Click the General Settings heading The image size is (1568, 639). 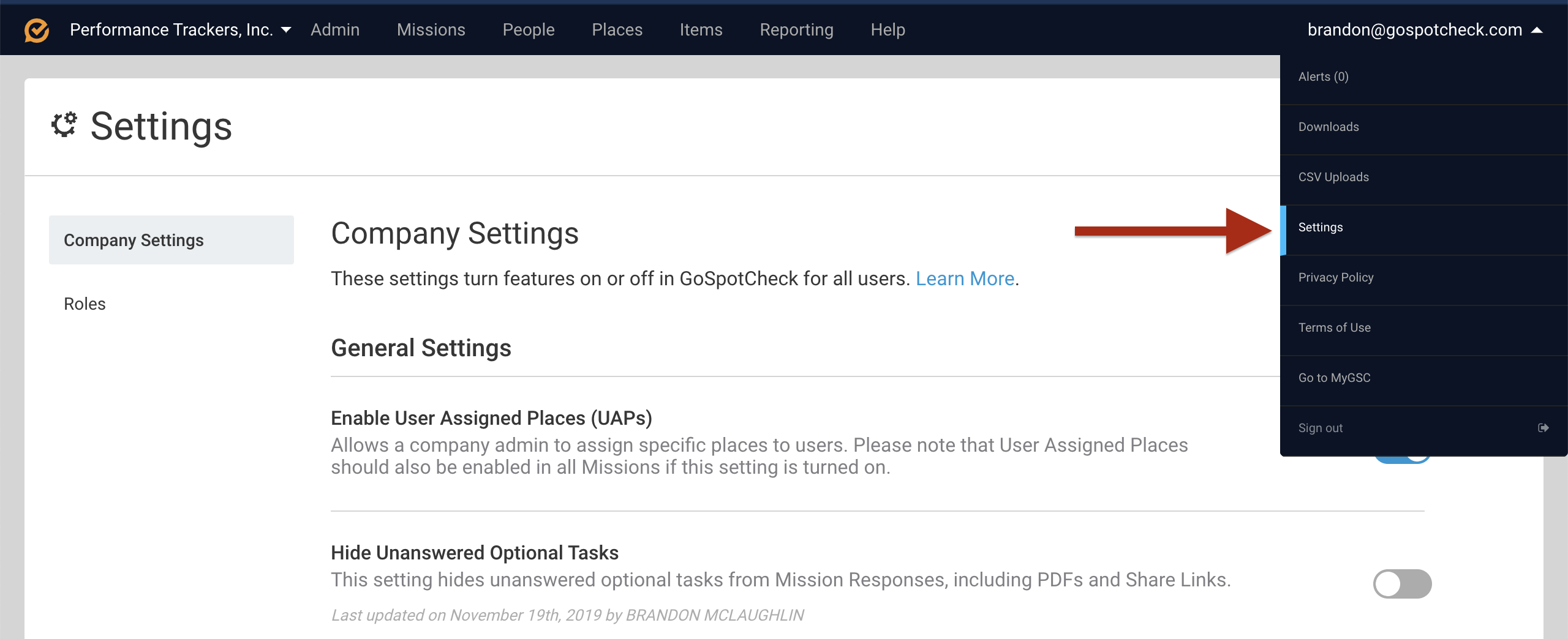(421, 348)
